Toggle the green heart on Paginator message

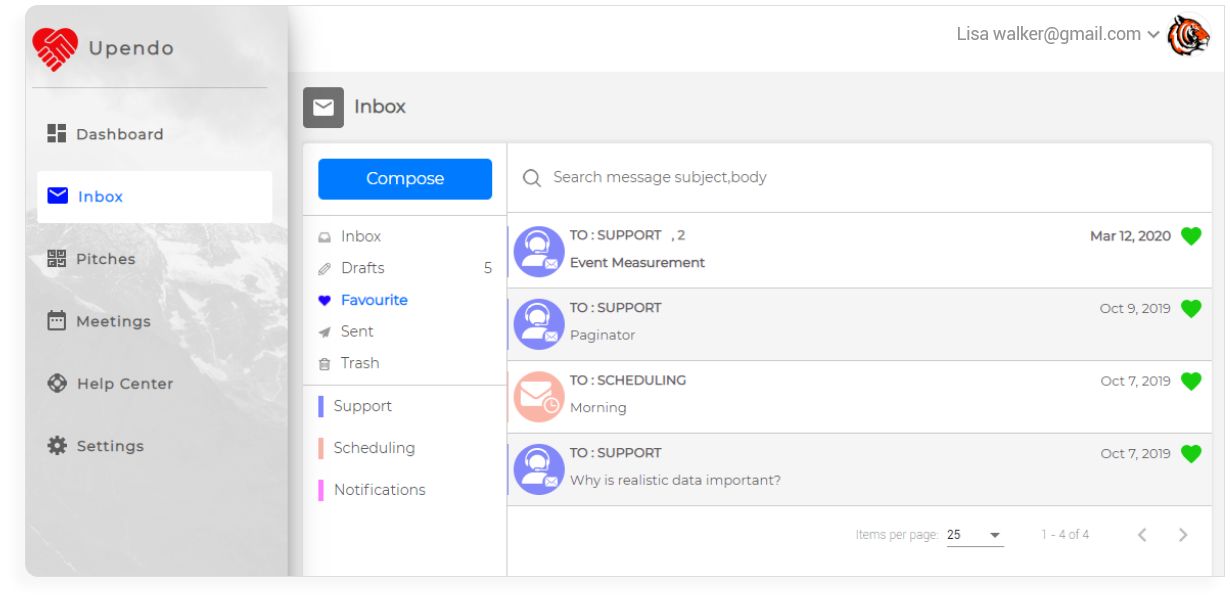1190,308
